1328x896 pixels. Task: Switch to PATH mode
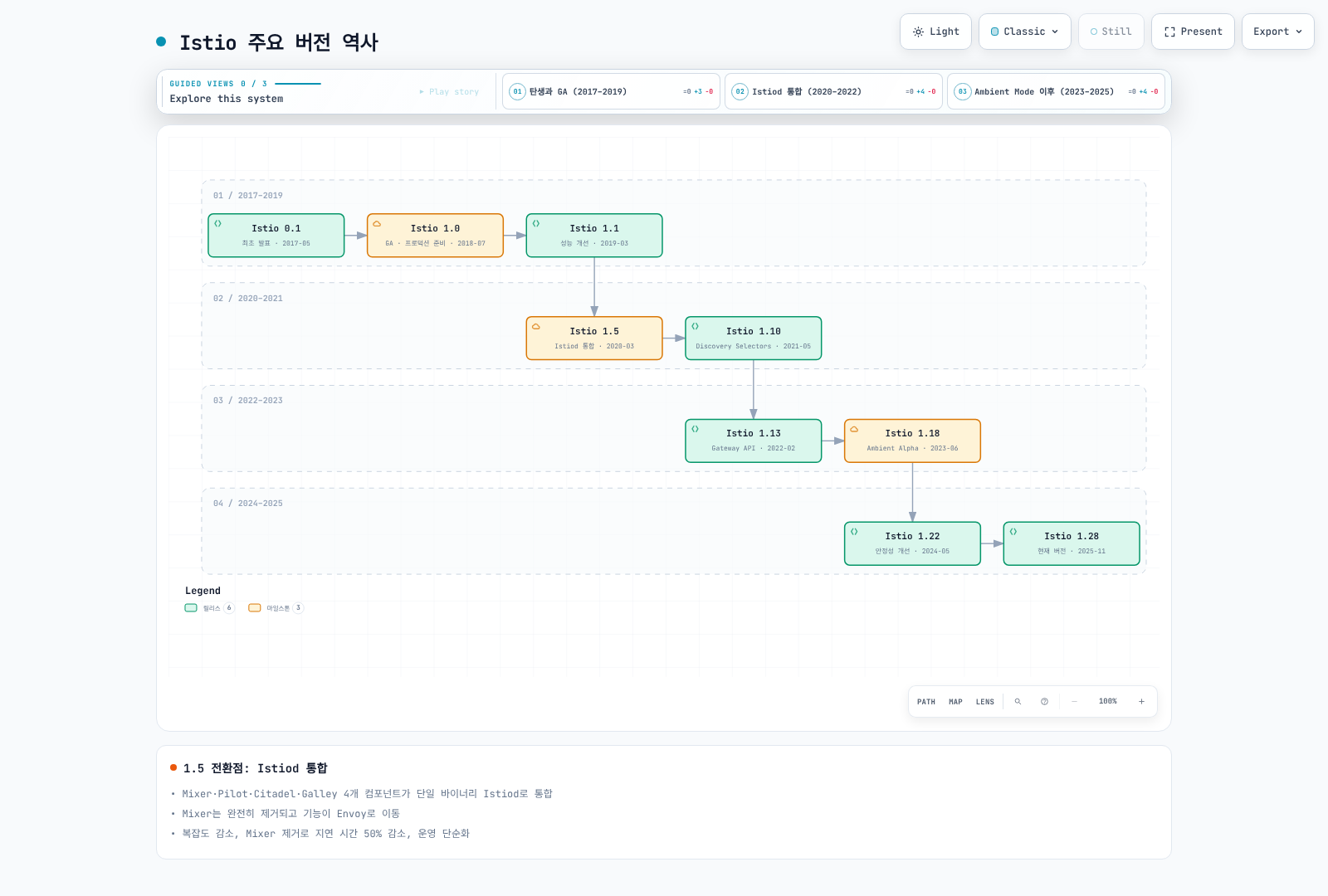coord(926,702)
